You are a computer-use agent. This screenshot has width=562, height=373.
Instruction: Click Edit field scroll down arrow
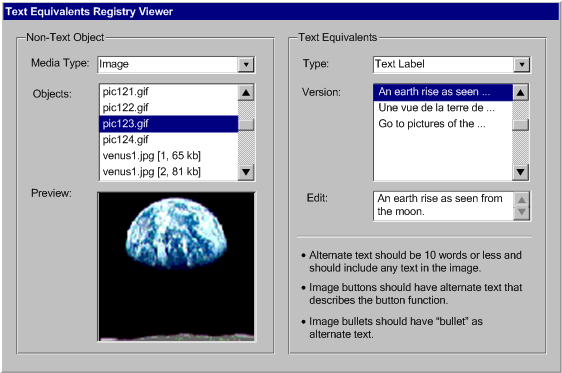click(522, 212)
